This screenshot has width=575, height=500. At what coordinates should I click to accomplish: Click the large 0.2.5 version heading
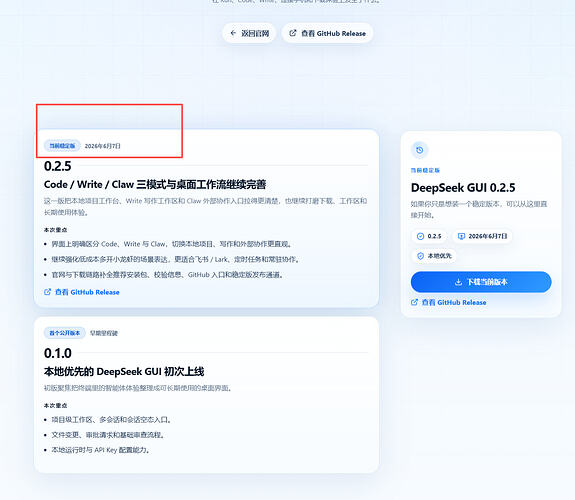click(58, 166)
